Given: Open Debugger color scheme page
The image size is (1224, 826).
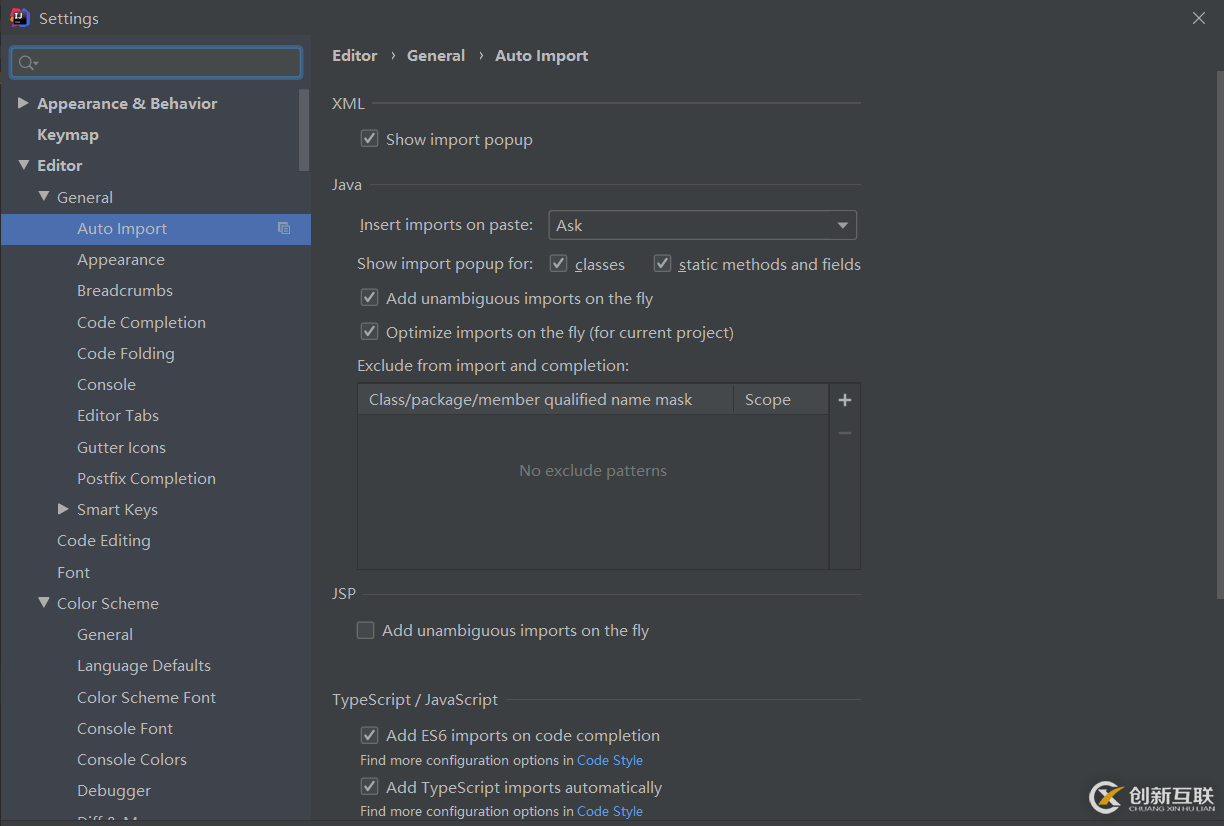Looking at the screenshot, I should click(x=114, y=790).
